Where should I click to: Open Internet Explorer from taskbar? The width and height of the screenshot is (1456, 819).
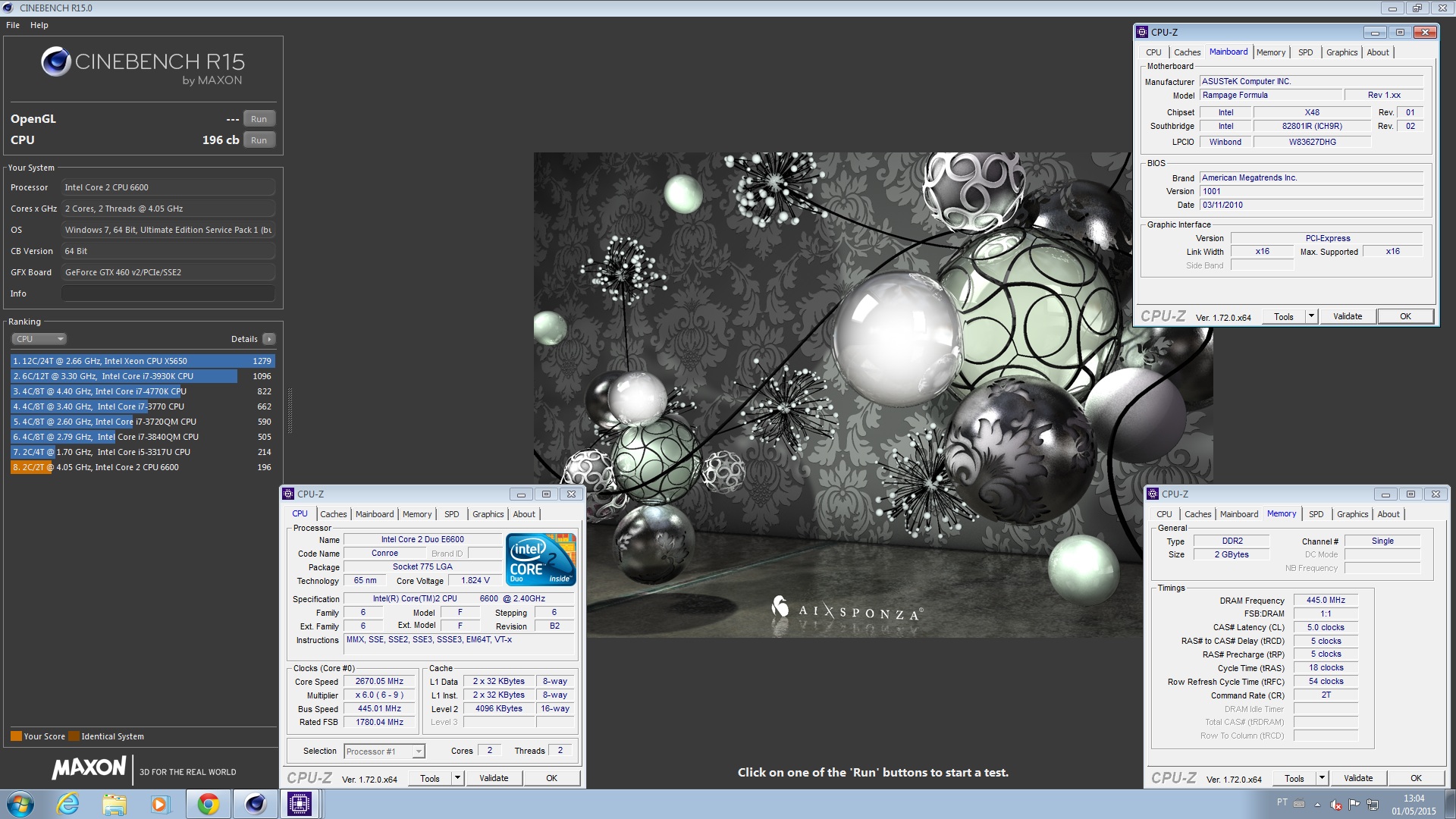coord(68,804)
